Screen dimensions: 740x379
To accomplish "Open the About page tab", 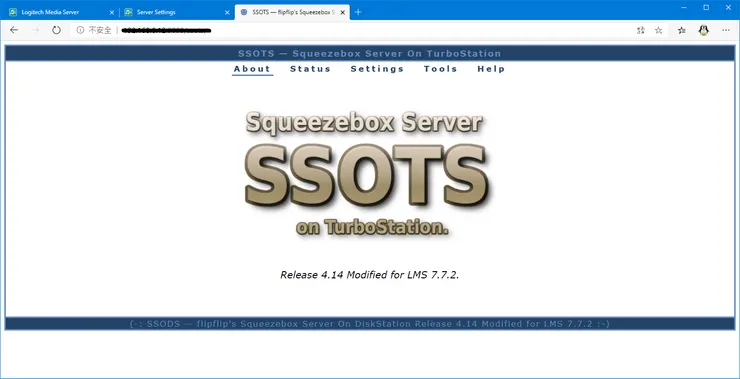I will click(x=252, y=69).
